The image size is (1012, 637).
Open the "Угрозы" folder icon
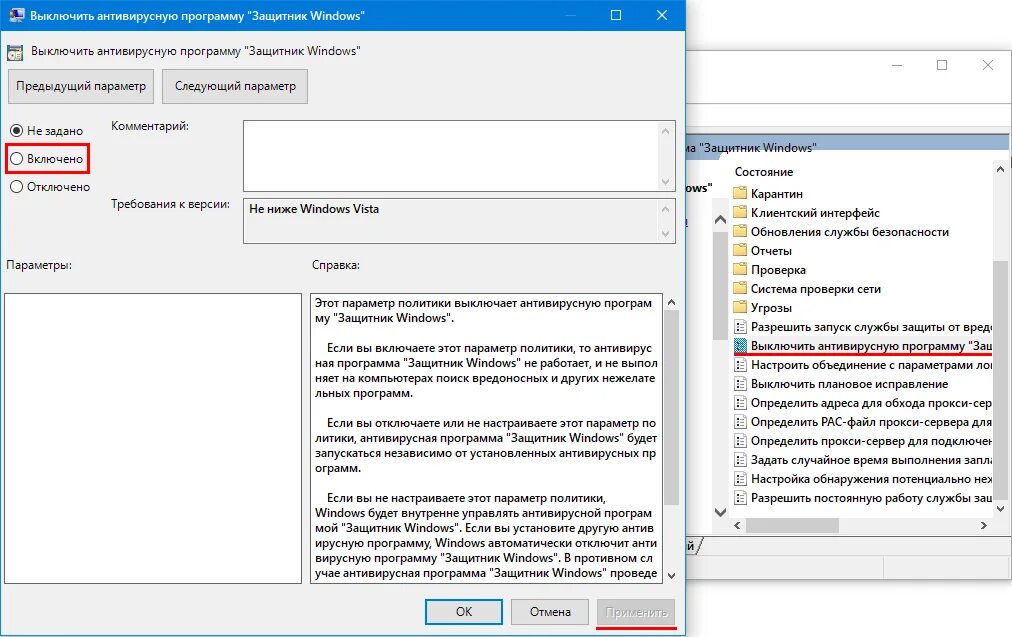tap(740, 307)
